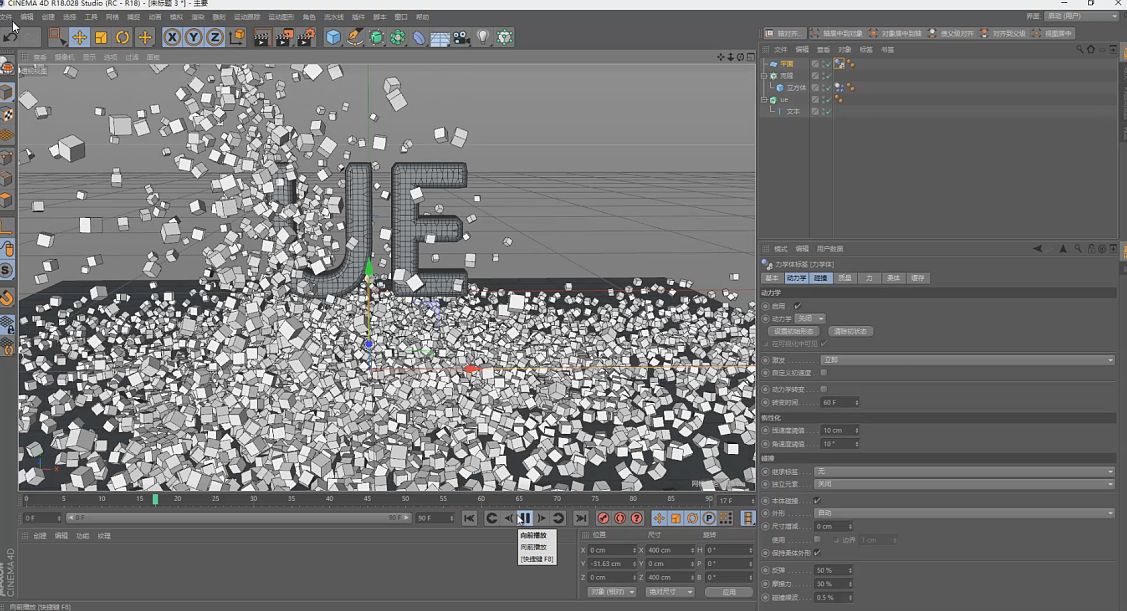
Task: Open the 模拟 menu
Action: pyautogui.click(x=176, y=17)
